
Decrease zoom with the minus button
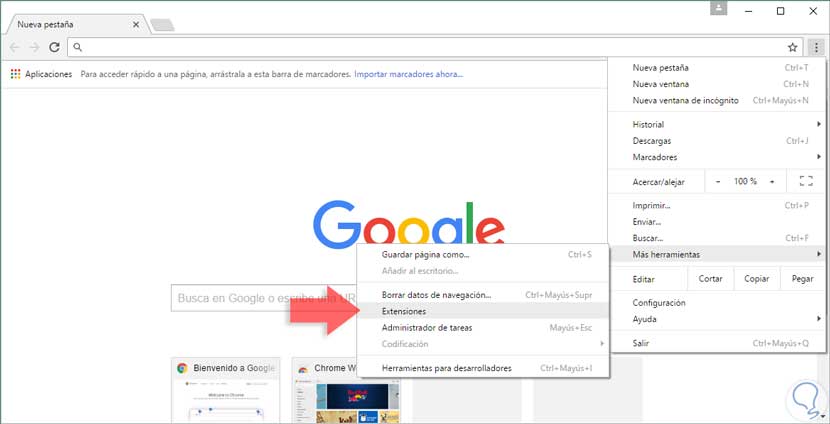click(718, 181)
